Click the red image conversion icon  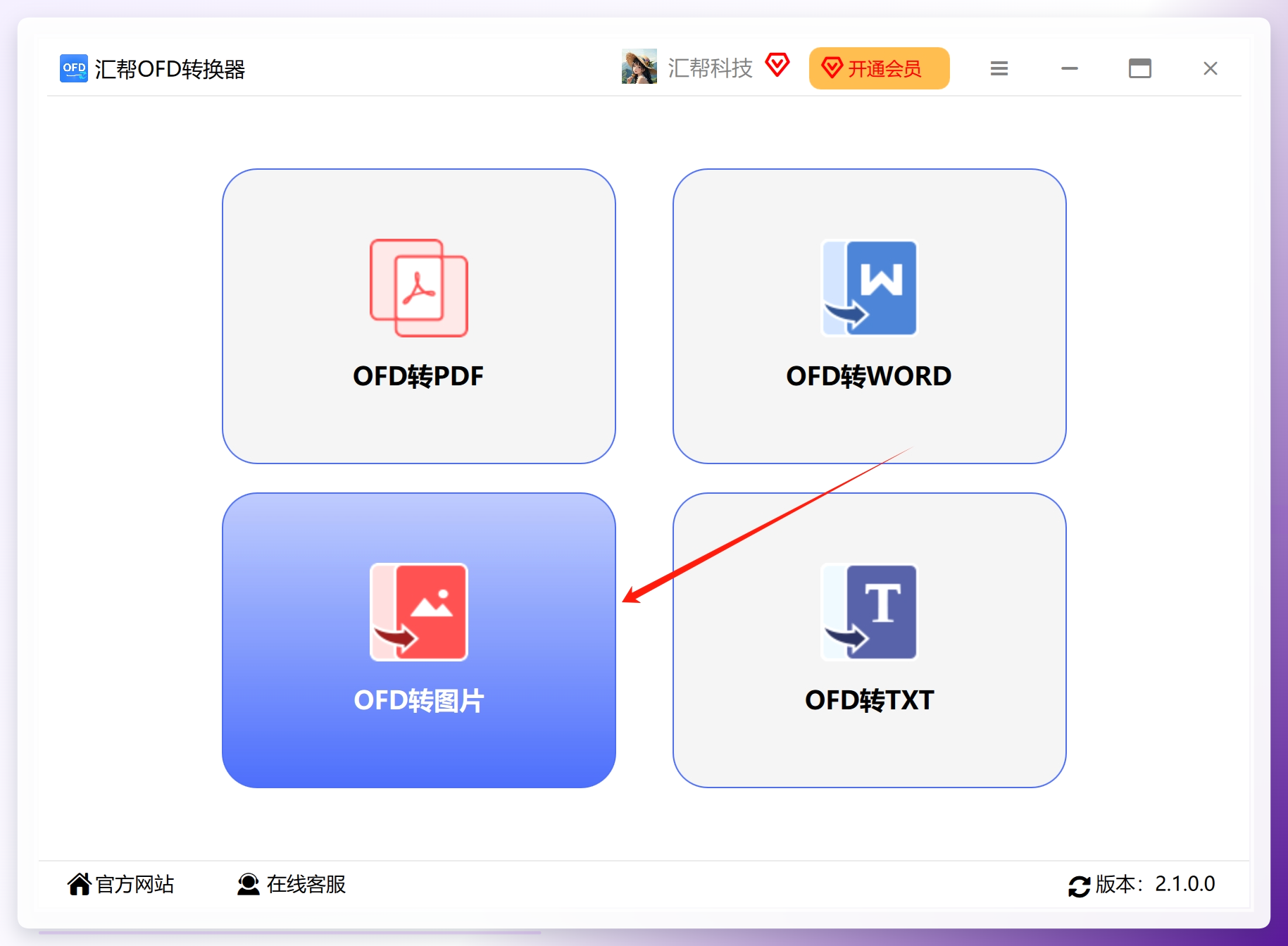[418, 612]
